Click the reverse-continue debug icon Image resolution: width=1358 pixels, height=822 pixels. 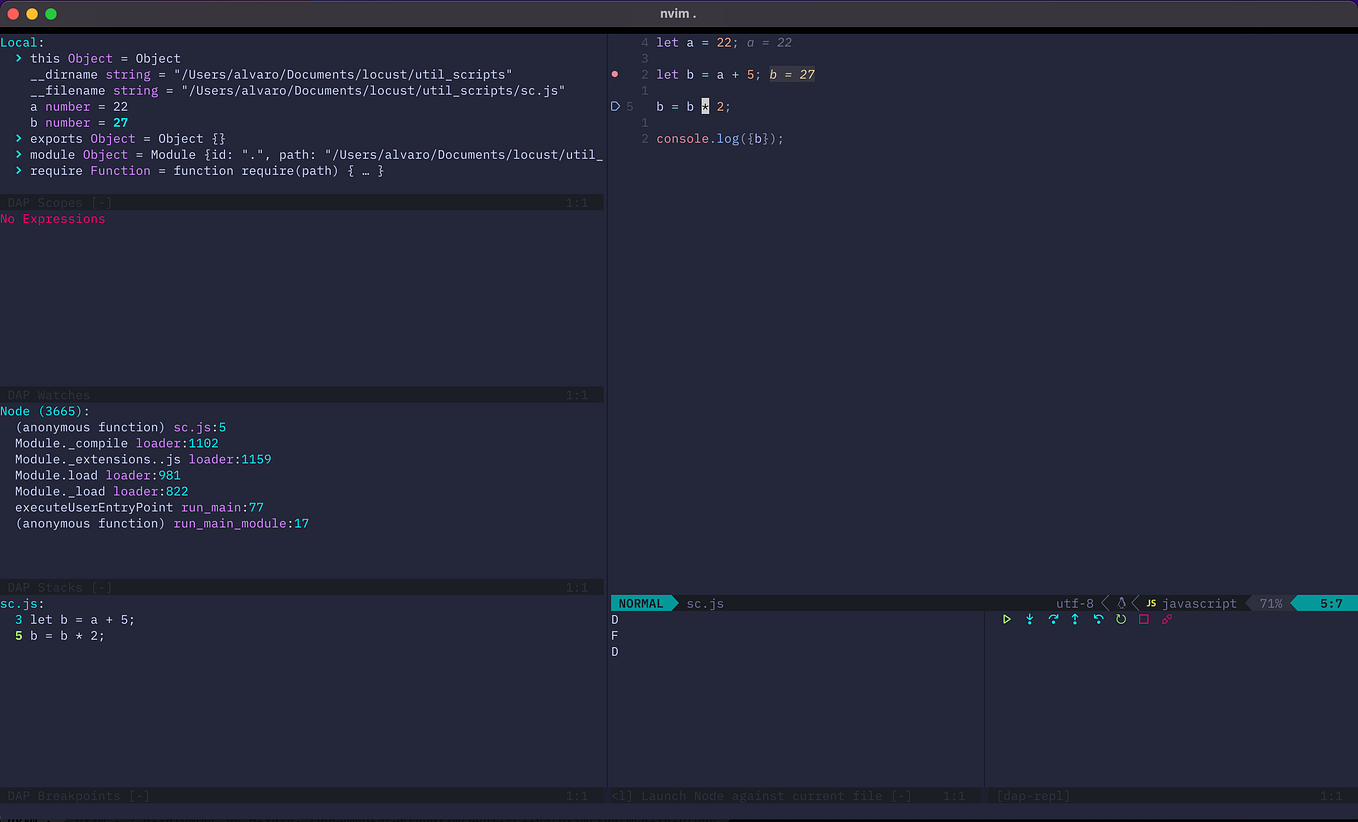point(1097,619)
